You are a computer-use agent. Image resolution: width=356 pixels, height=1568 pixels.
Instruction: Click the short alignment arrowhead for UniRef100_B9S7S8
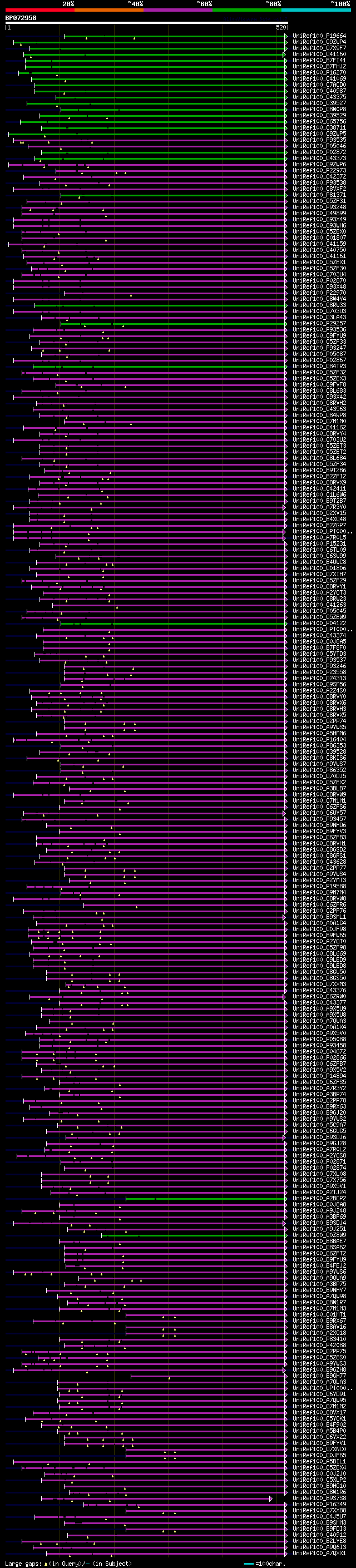271,1498
